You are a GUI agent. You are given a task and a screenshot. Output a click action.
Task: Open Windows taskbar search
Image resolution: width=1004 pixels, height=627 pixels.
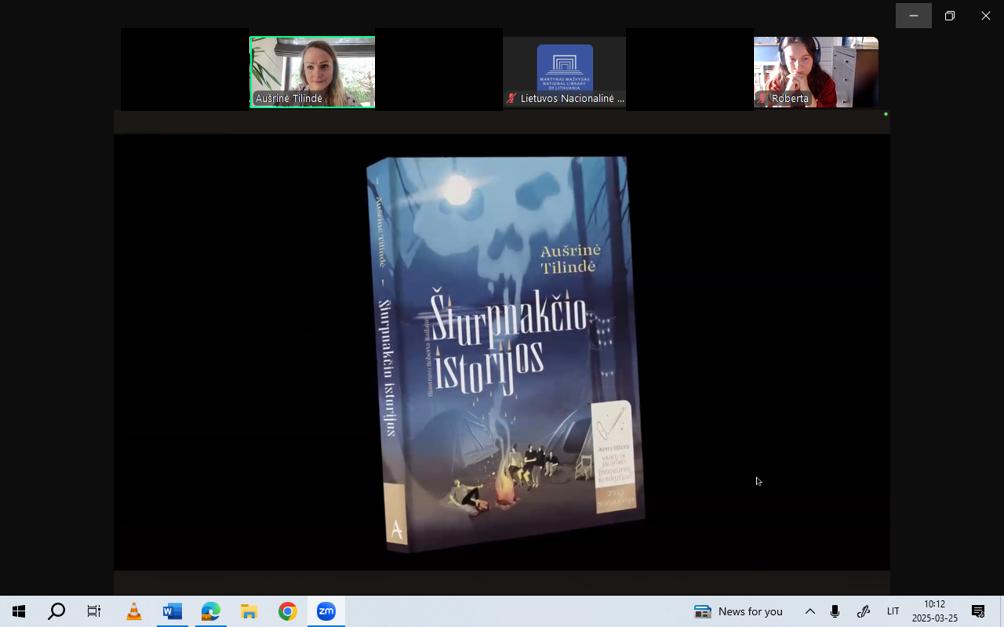(56, 612)
